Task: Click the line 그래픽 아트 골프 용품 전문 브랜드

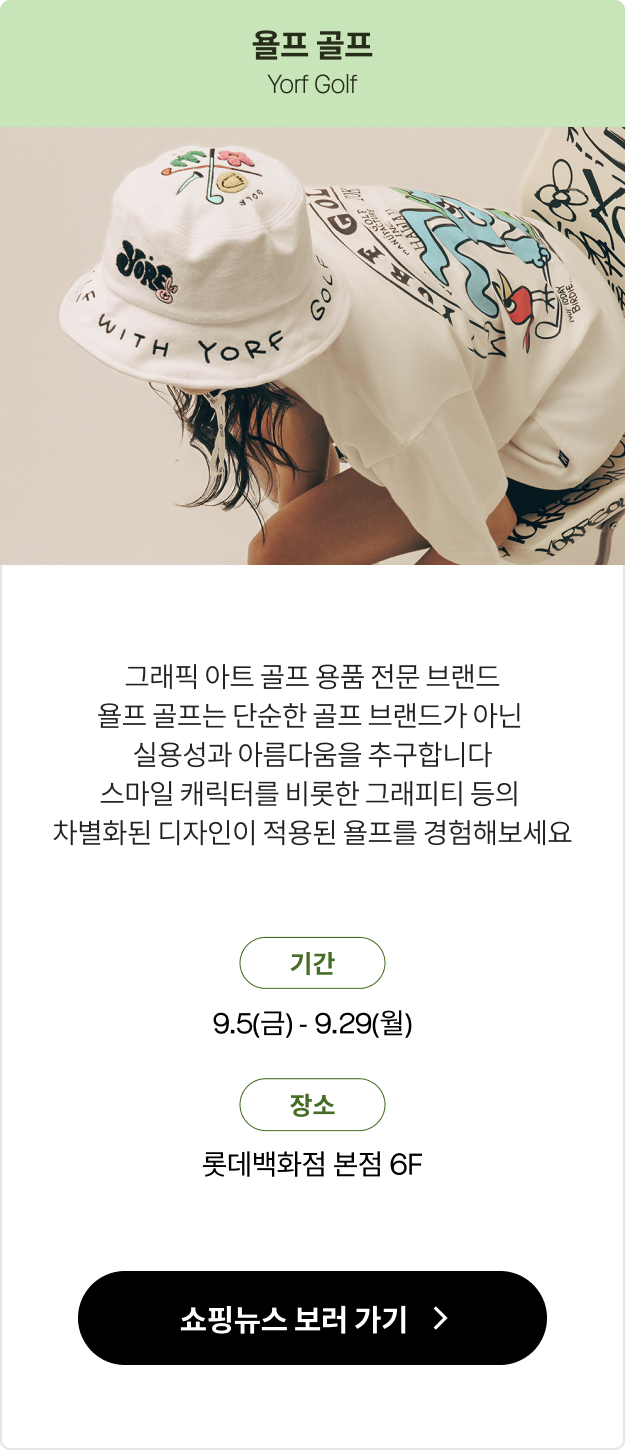Action: point(312,675)
